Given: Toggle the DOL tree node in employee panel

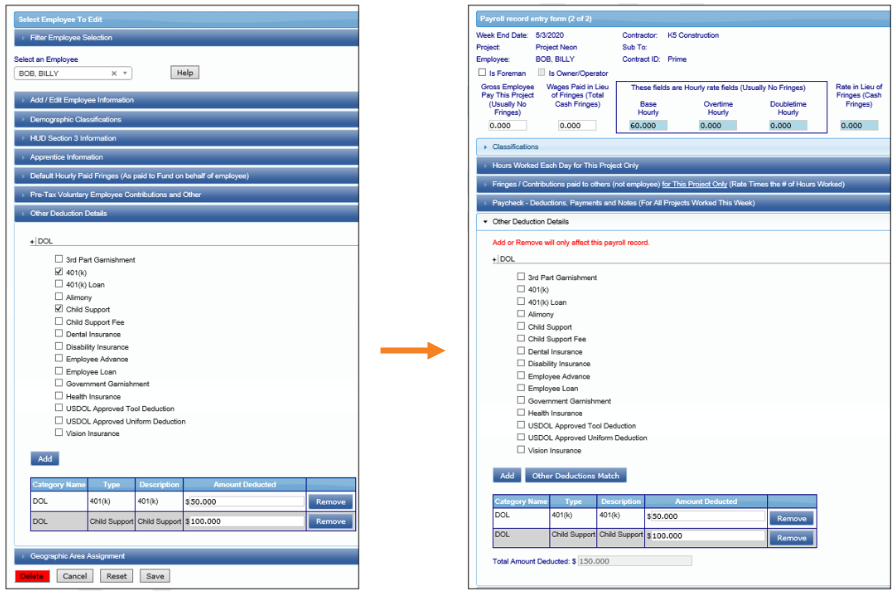Looking at the screenshot, I should [33, 241].
